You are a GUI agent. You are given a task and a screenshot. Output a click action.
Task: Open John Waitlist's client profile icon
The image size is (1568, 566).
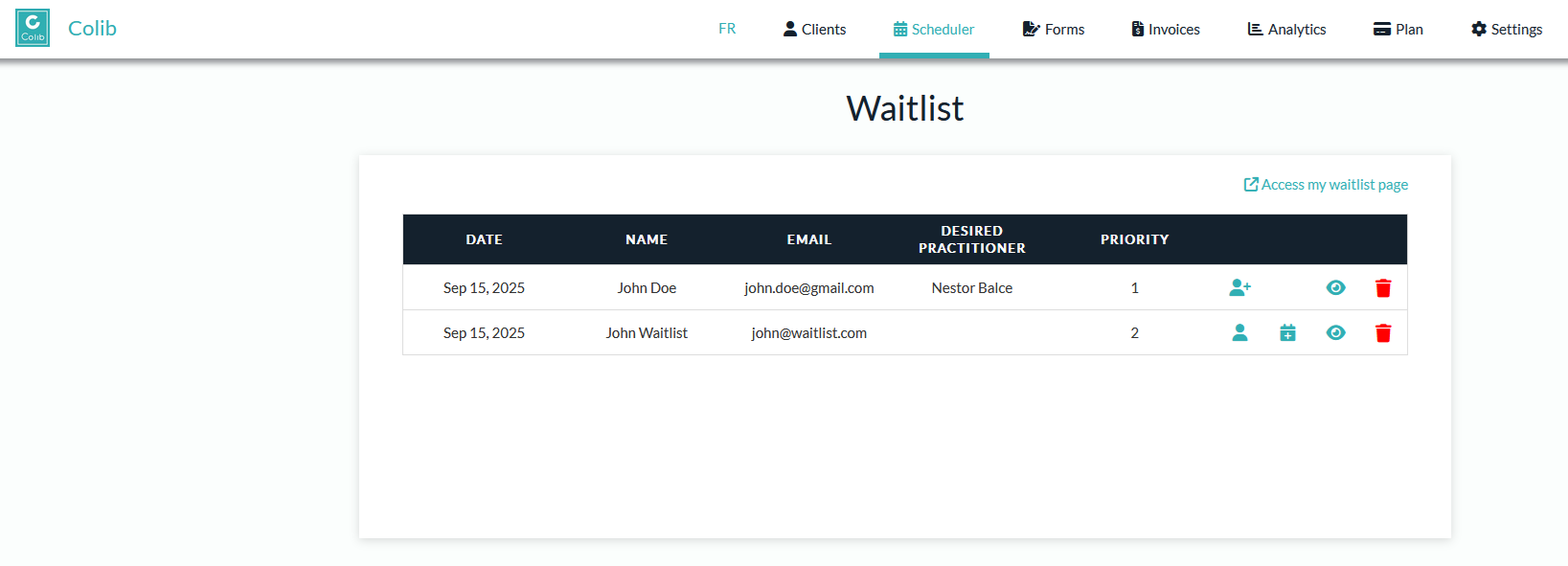click(1239, 332)
